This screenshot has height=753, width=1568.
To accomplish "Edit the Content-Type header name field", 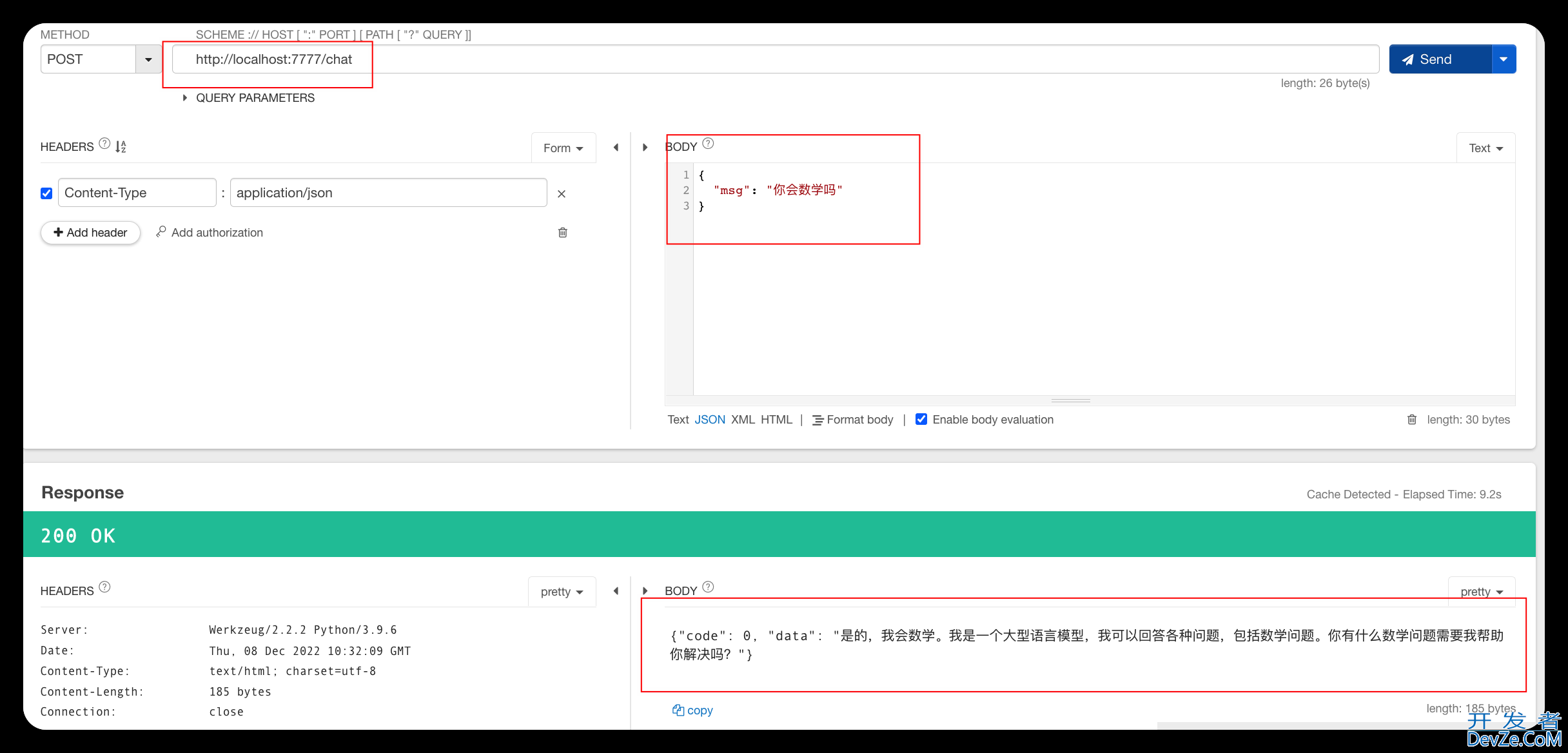I will [137, 193].
